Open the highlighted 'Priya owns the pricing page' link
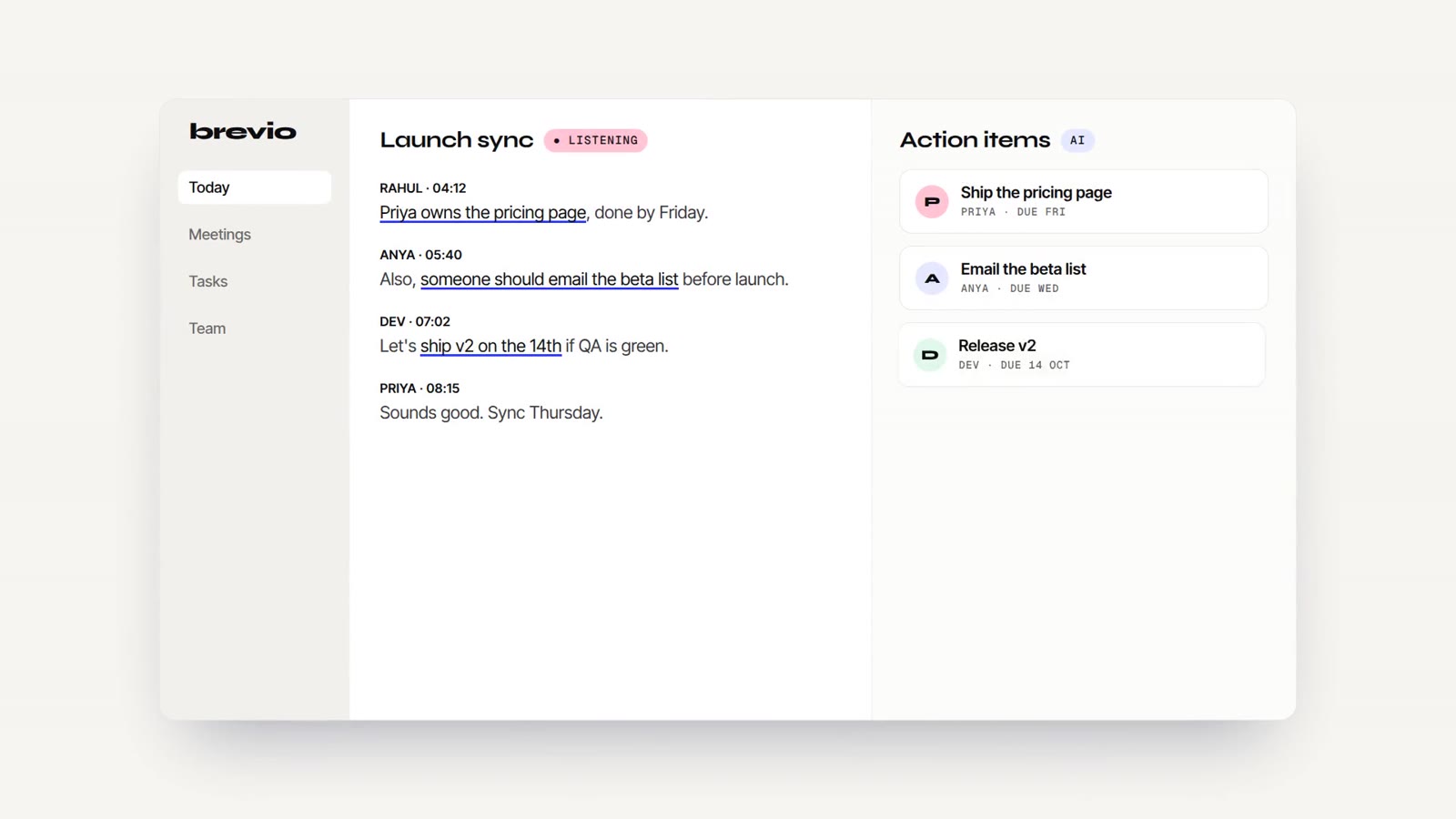 [483, 213]
